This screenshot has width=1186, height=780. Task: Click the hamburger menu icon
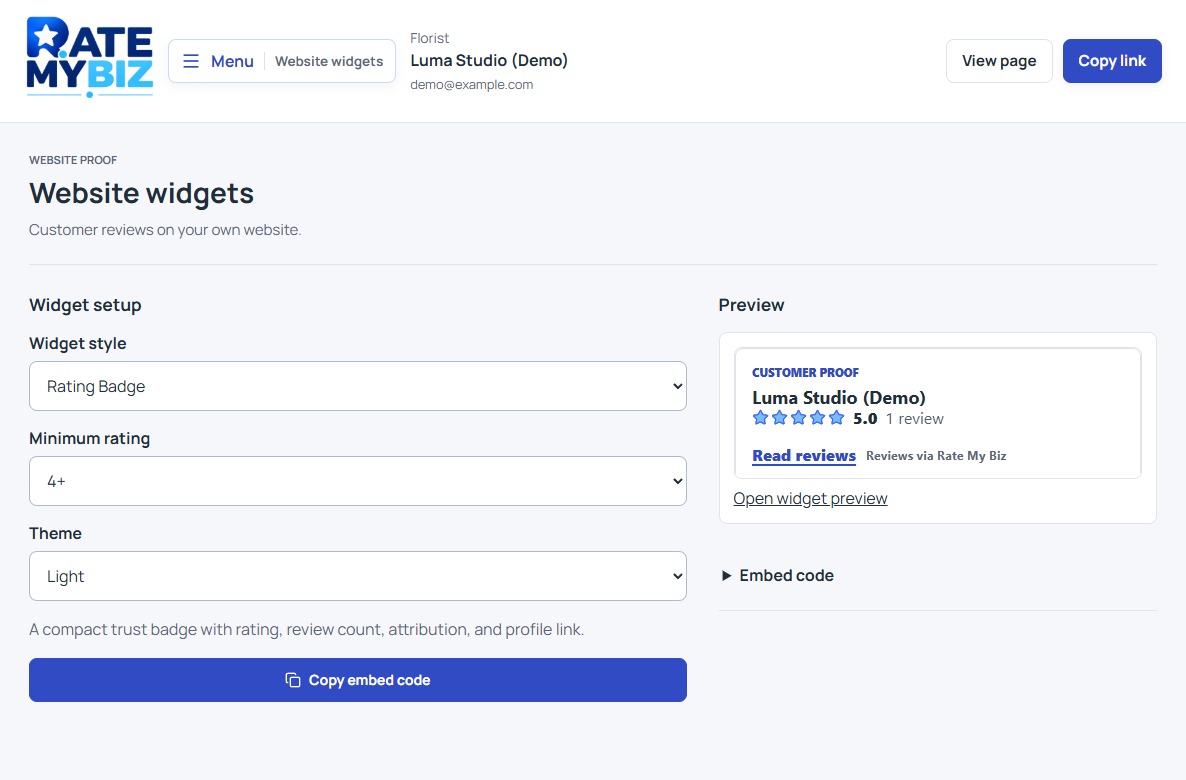[x=191, y=61]
